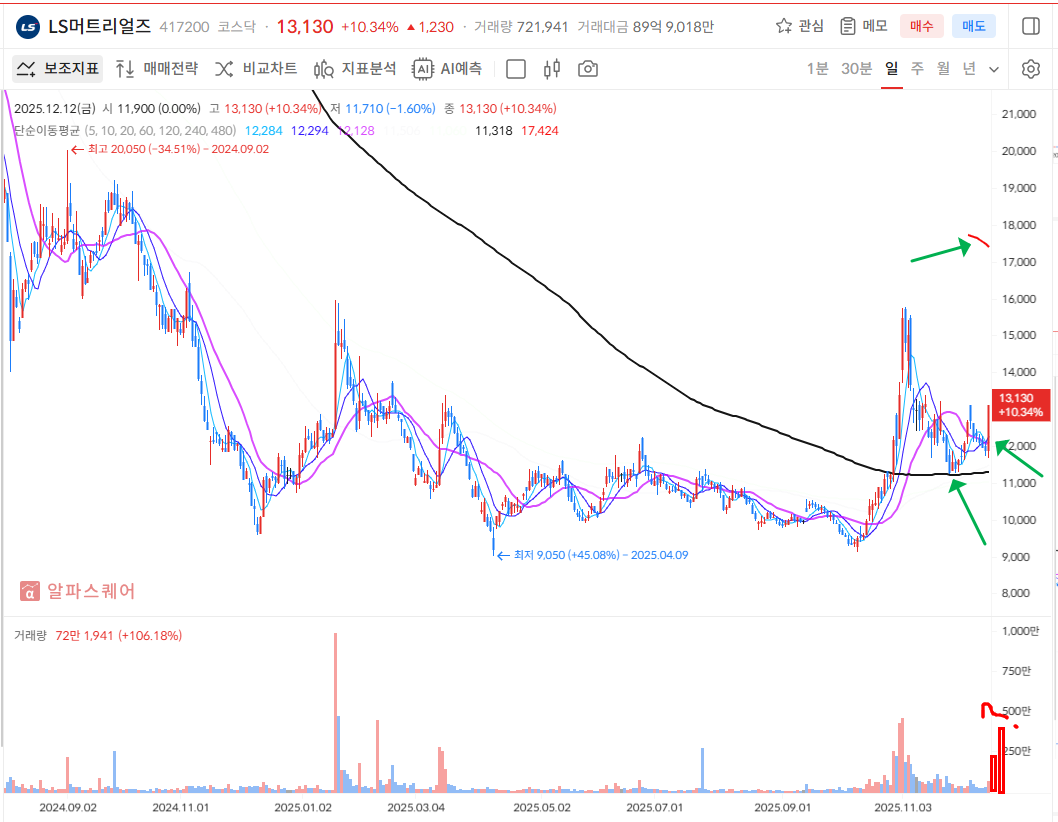Open the 메모 memo note
Image resolution: width=1058 pixels, height=822 pixels.
pos(864,26)
